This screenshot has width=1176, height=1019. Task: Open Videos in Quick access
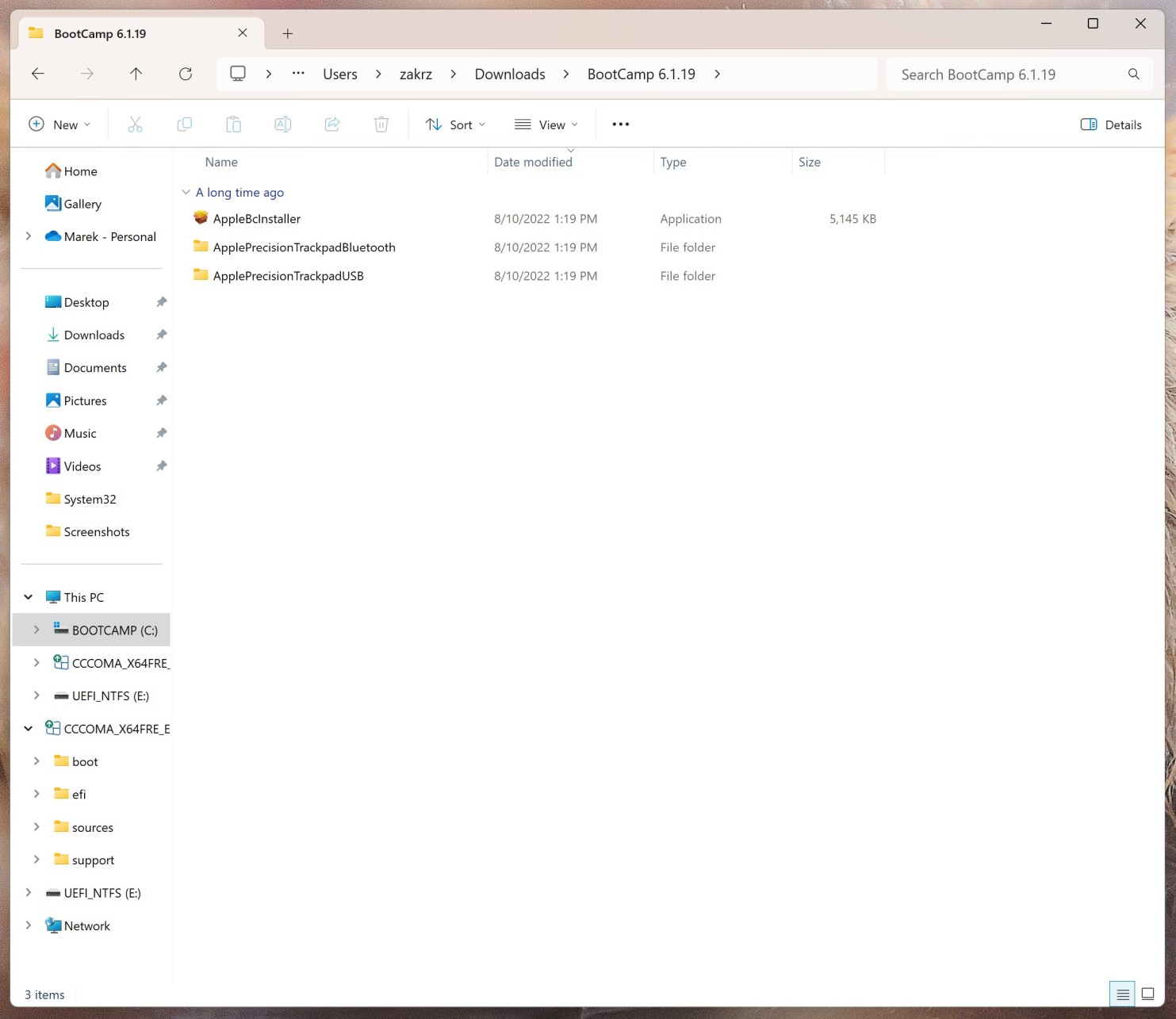[82, 466]
